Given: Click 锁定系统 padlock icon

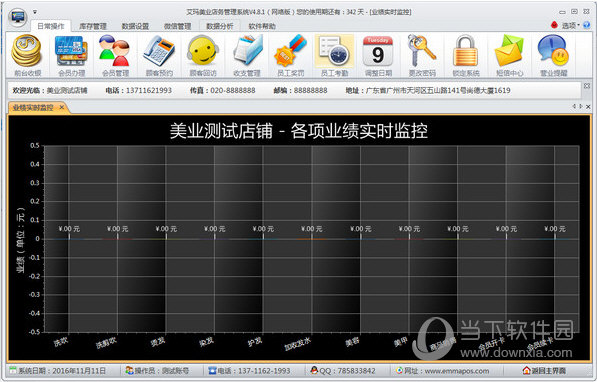Looking at the screenshot, I should [466, 56].
